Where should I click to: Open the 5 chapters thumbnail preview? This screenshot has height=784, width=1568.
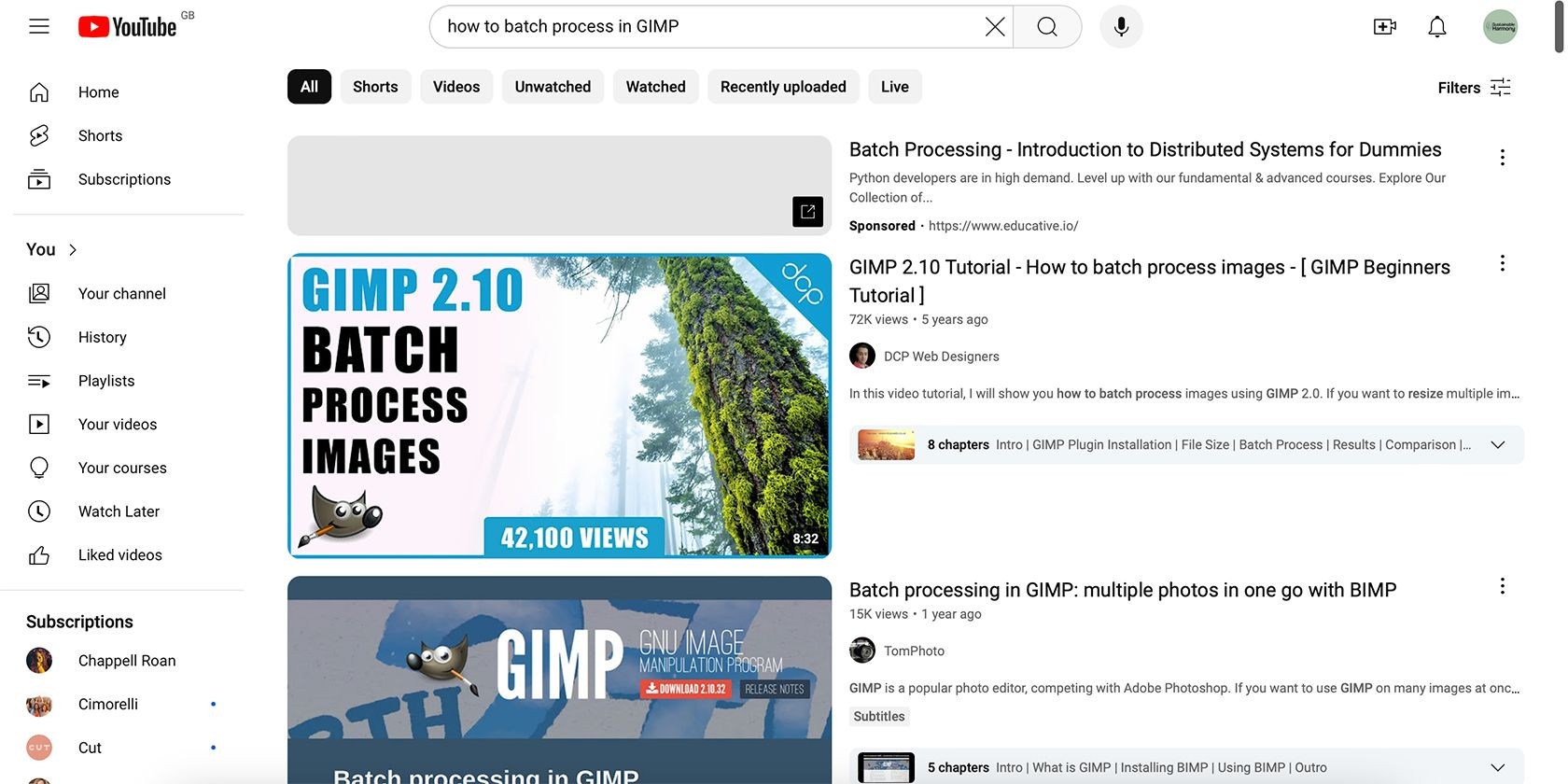click(x=886, y=767)
